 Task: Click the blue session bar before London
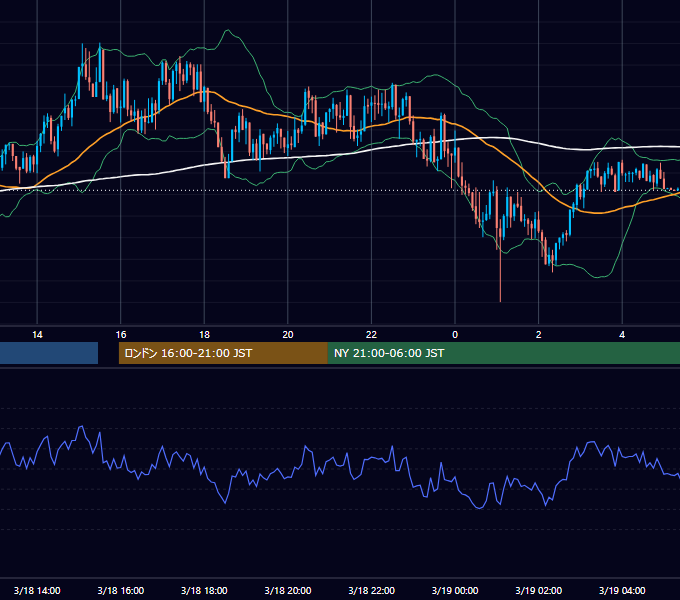click(x=49, y=353)
